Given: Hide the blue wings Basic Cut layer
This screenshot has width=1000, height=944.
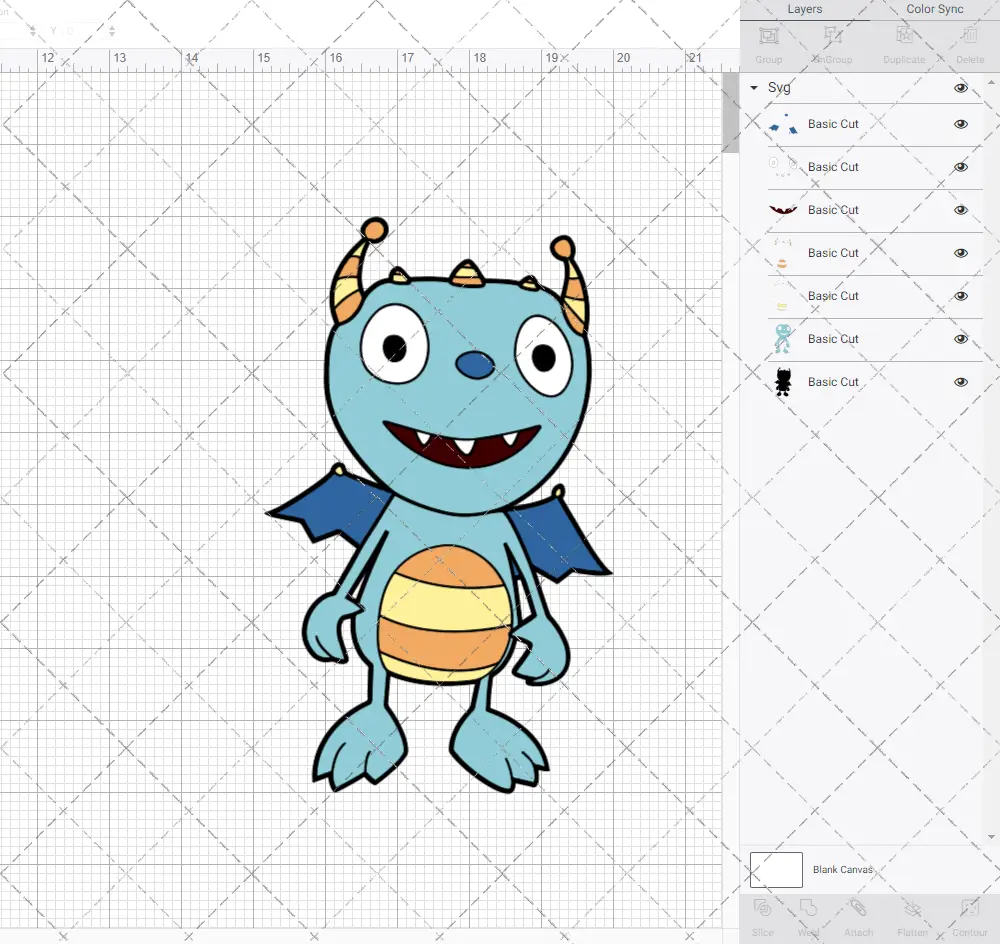Looking at the screenshot, I should (960, 124).
